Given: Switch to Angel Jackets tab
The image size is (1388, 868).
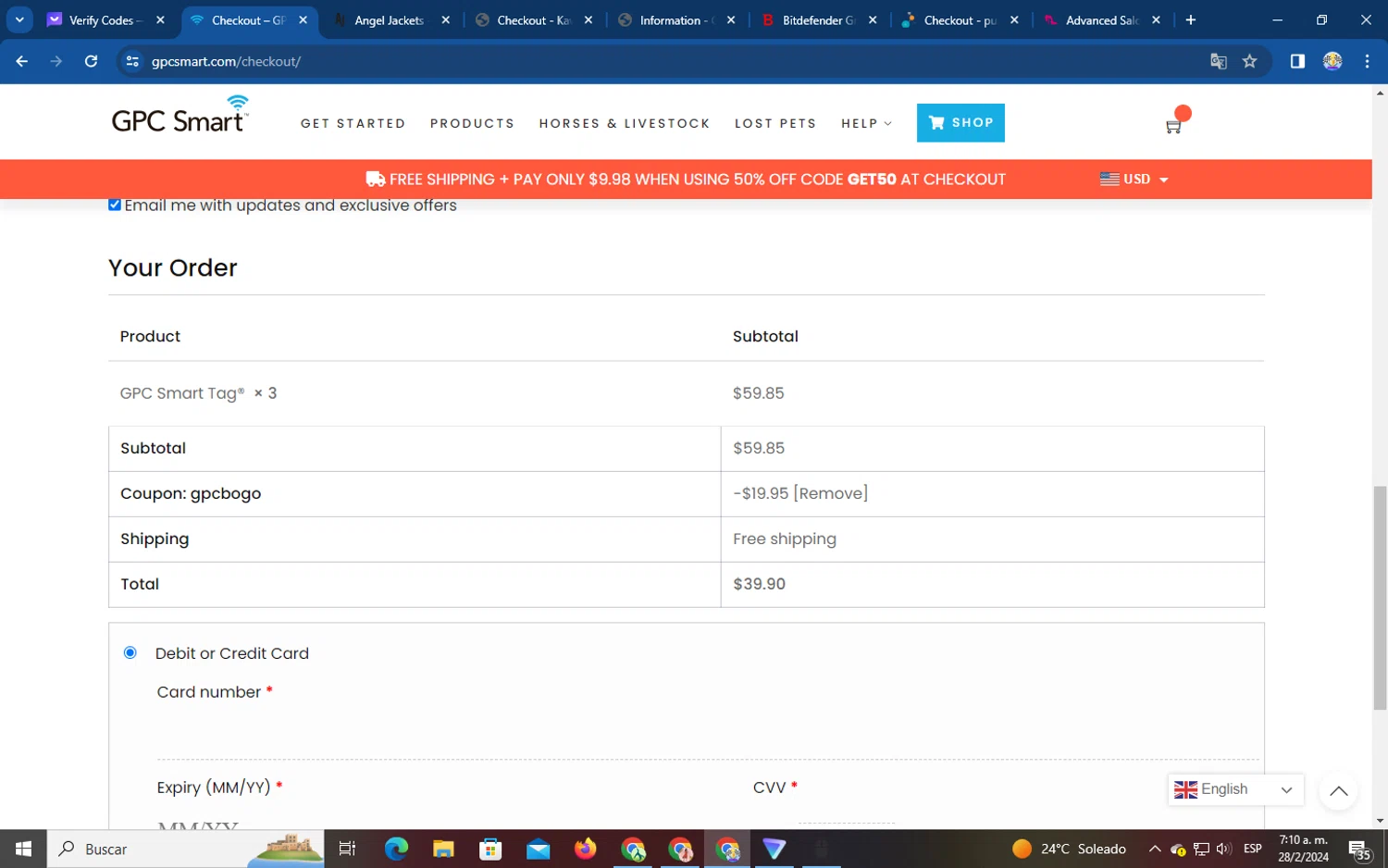Looking at the screenshot, I should (x=389, y=19).
